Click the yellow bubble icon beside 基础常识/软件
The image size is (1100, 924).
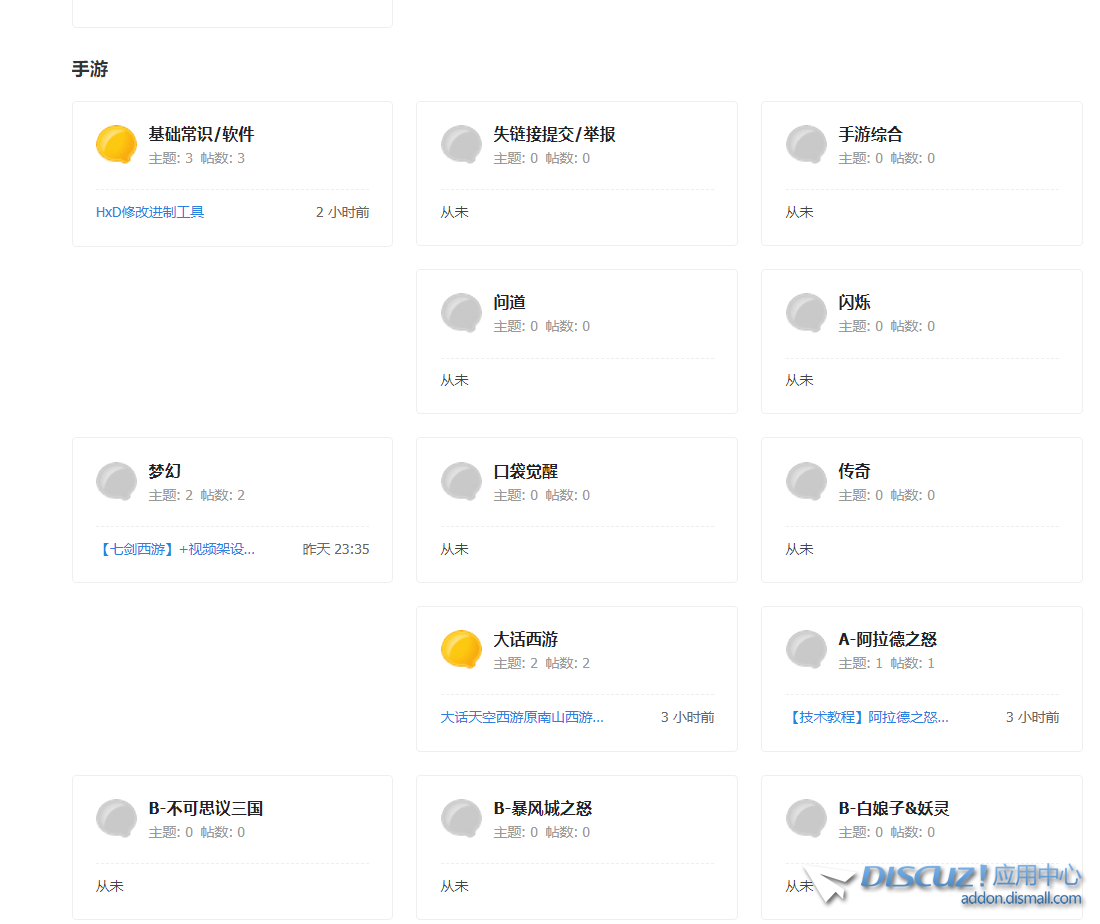116,145
